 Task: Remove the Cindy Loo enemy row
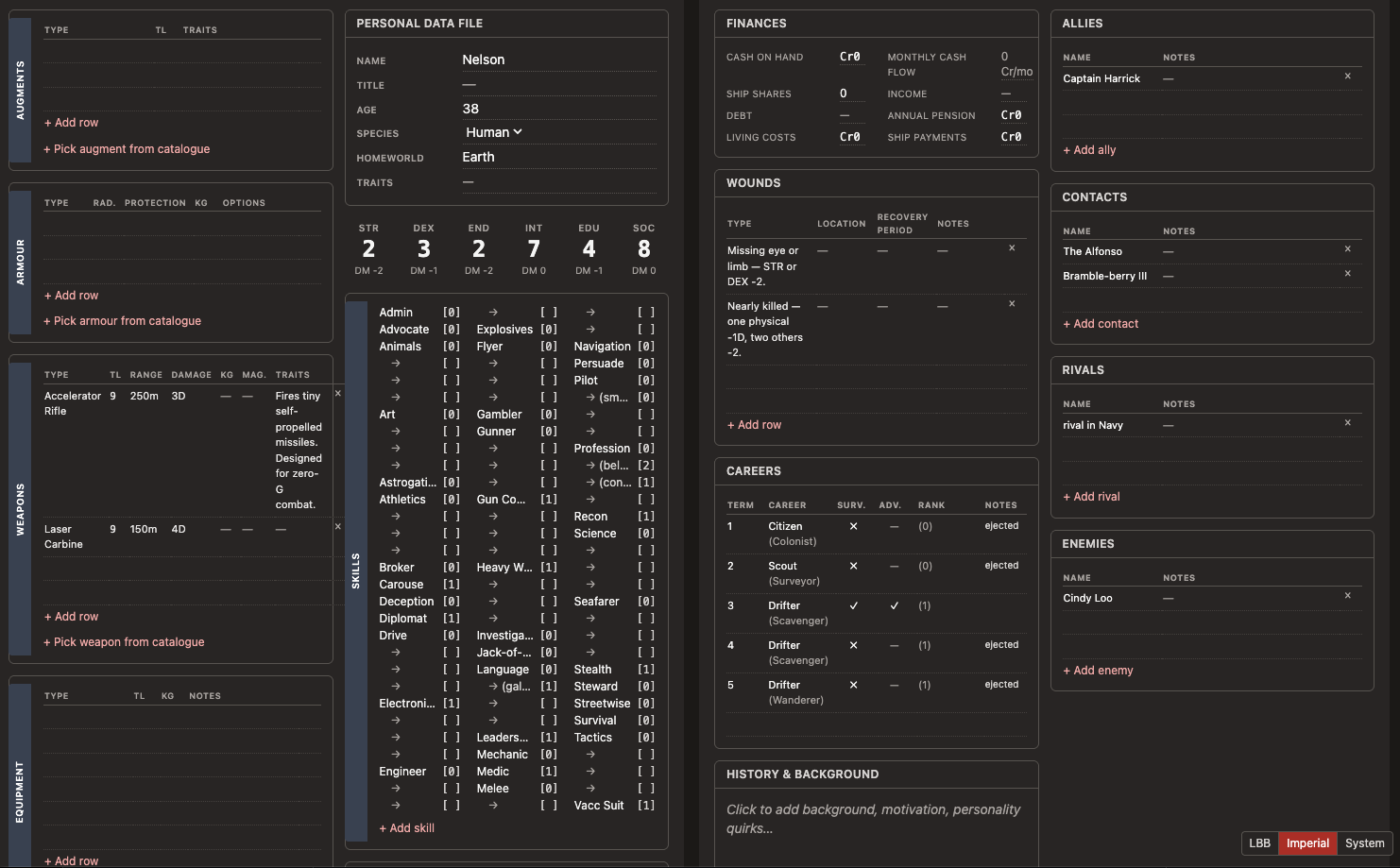click(x=1347, y=596)
